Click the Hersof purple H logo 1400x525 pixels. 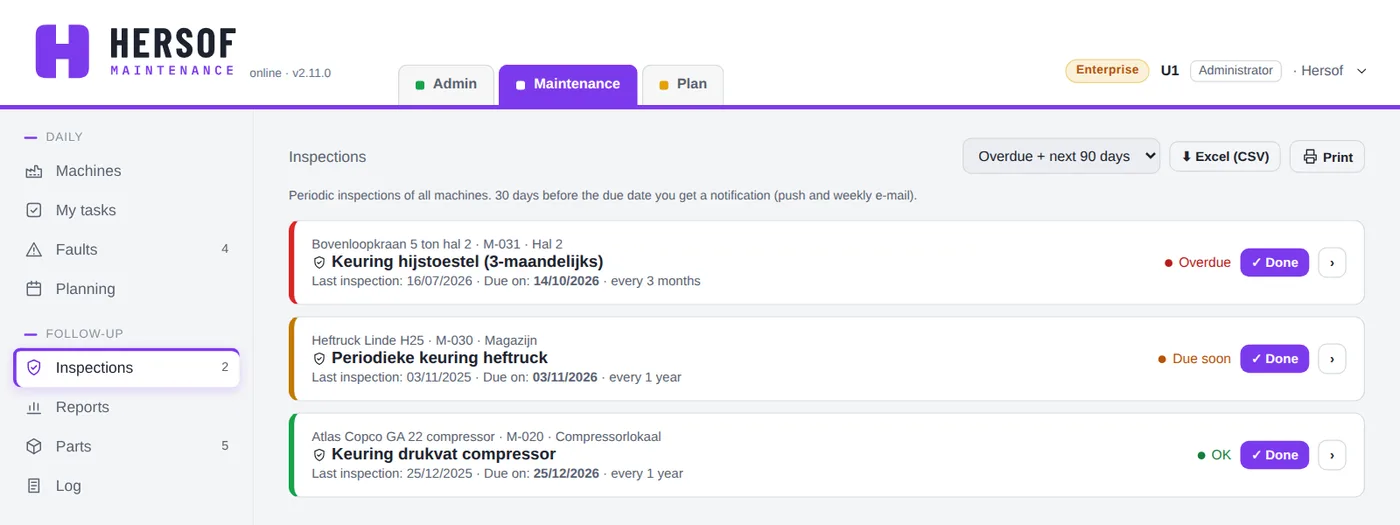point(62,51)
